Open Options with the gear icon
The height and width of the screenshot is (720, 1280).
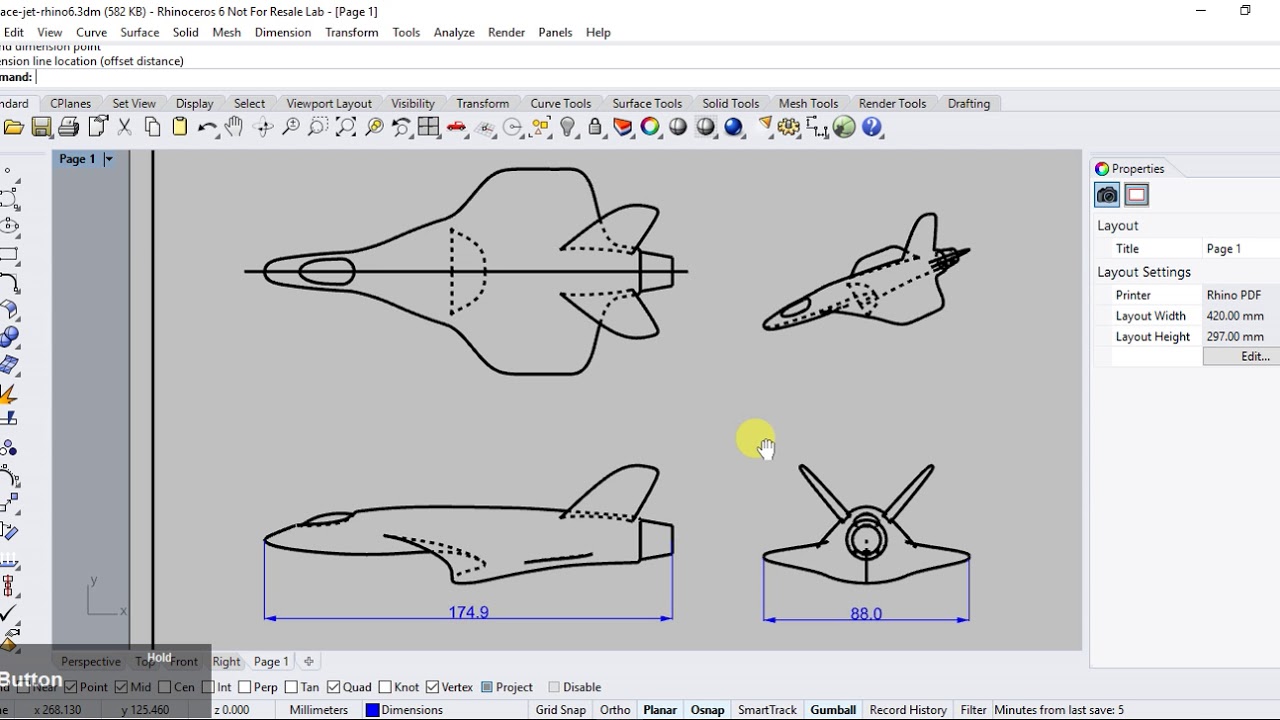tap(789, 127)
